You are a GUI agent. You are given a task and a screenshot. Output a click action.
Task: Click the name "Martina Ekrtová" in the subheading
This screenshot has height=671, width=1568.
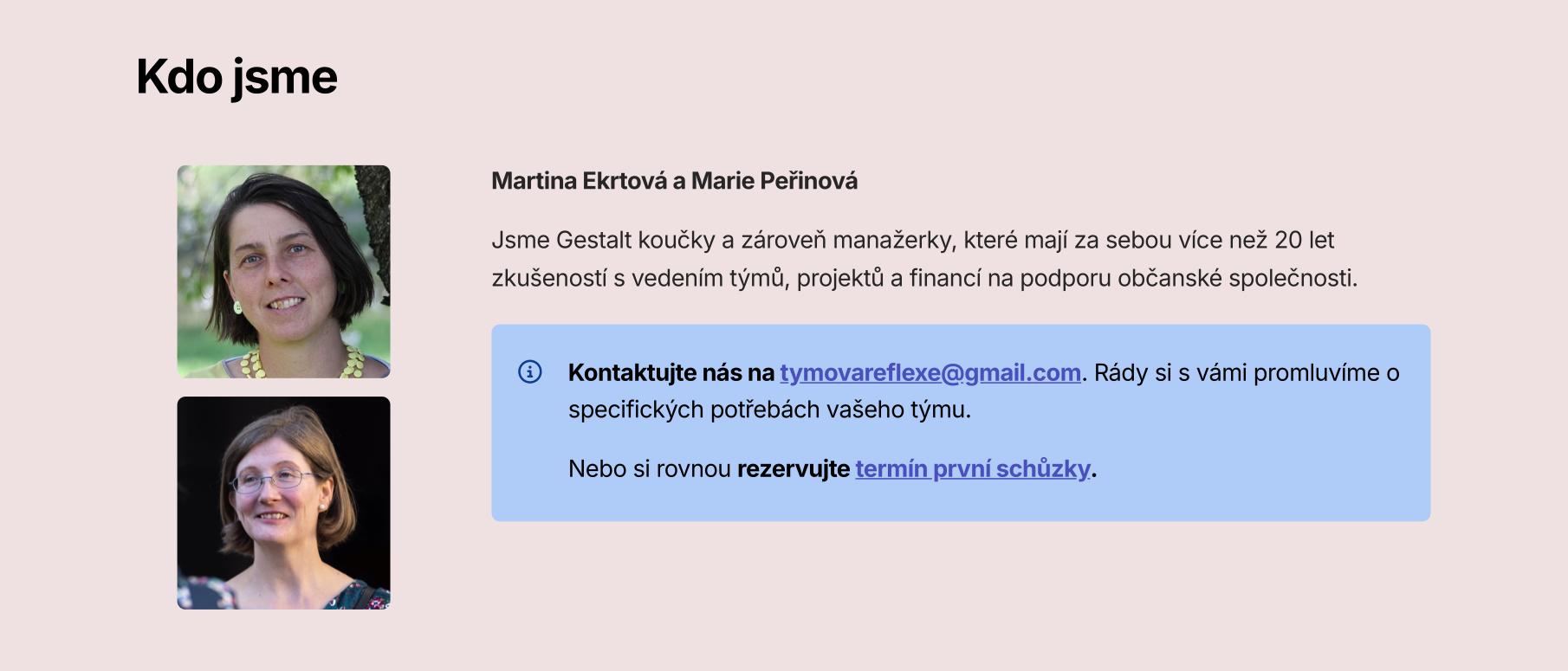[579, 181]
